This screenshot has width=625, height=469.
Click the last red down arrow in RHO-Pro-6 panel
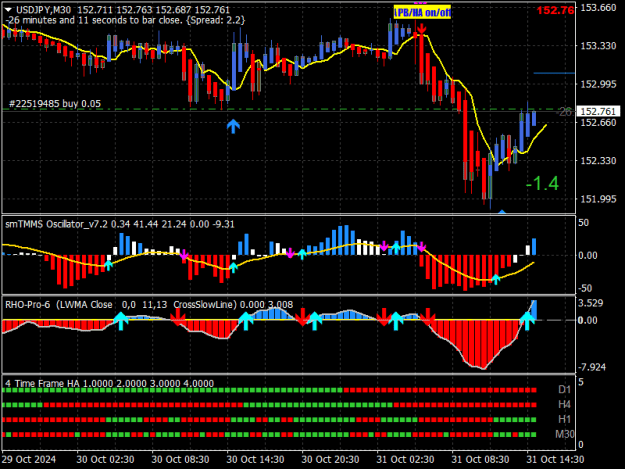point(428,317)
